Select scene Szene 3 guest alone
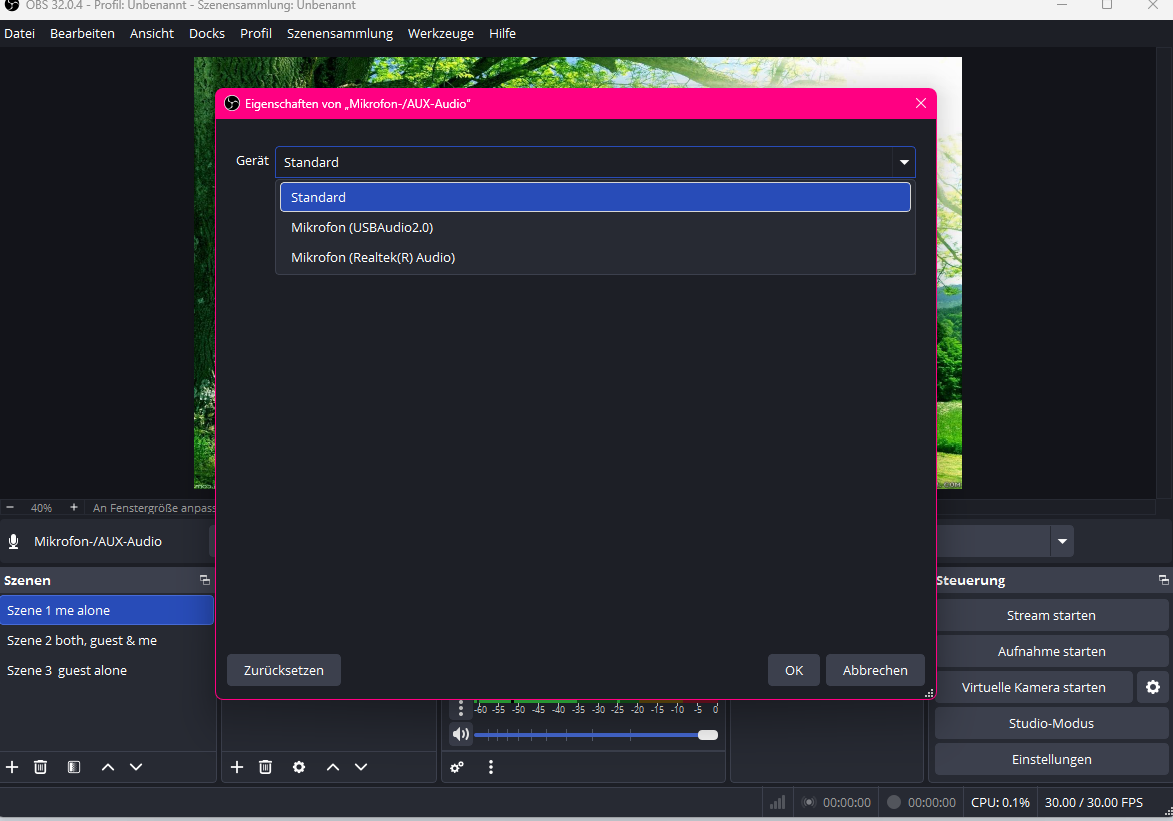 point(107,671)
